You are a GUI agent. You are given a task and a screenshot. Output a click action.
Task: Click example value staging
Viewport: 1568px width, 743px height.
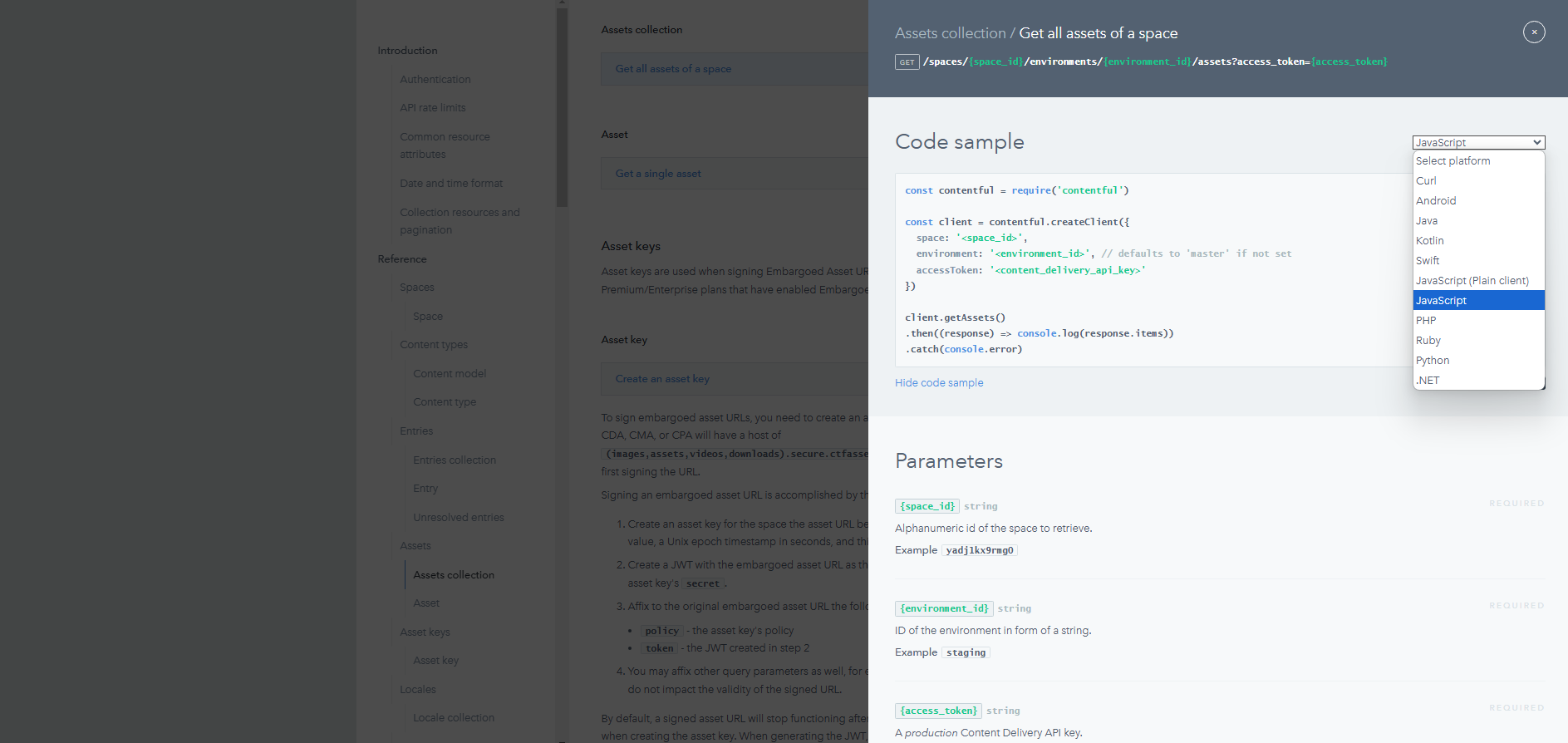click(x=966, y=652)
